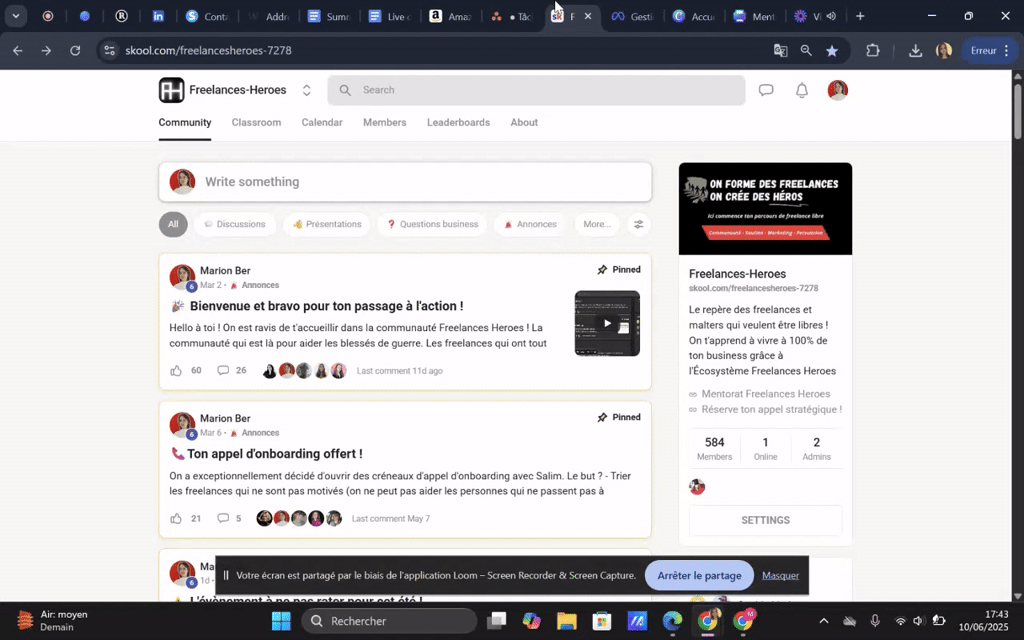Image resolution: width=1024 pixels, height=640 pixels.
Task: Open the page zoom magnifier icon
Action: click(x=807, y=50)
